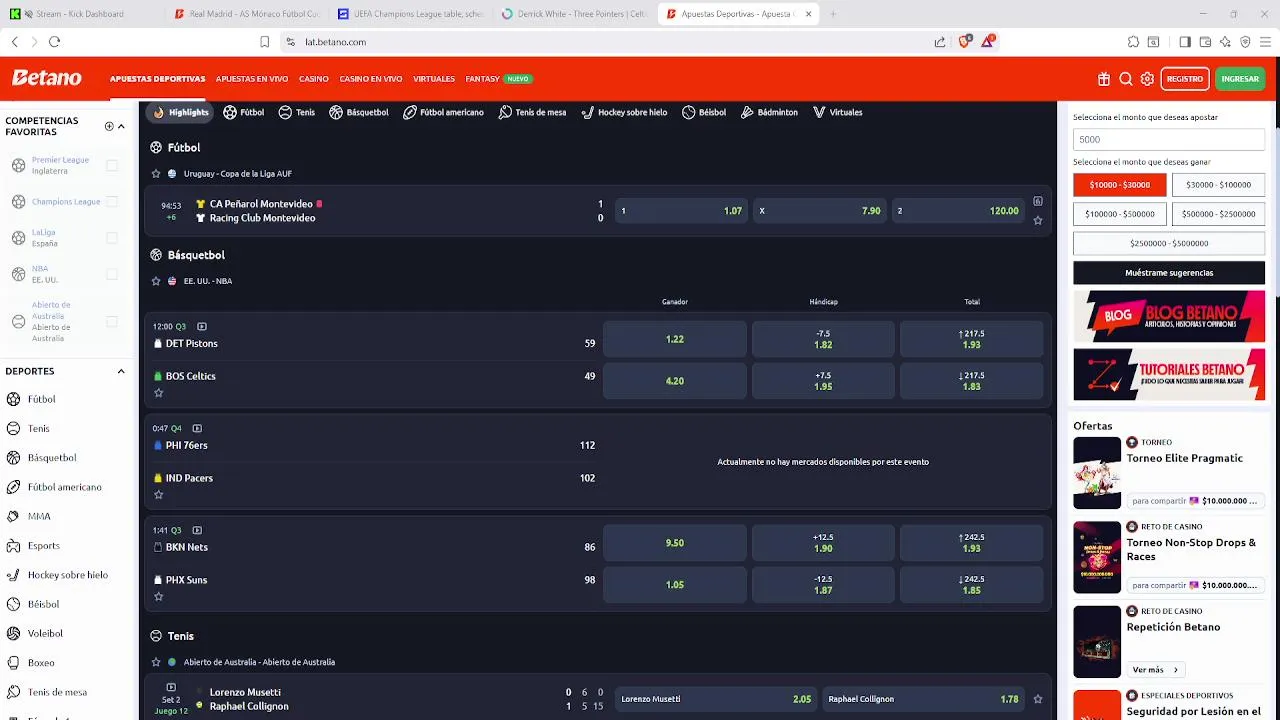Switch to the Fútbol tab
Screen dimensions: 1280x720
pos(244,112)
